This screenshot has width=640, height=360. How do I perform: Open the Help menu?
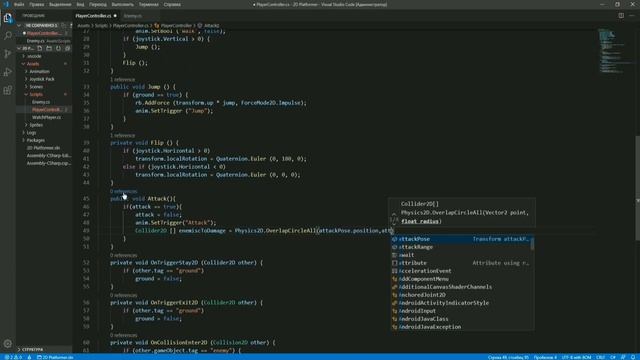coord(172,4)
